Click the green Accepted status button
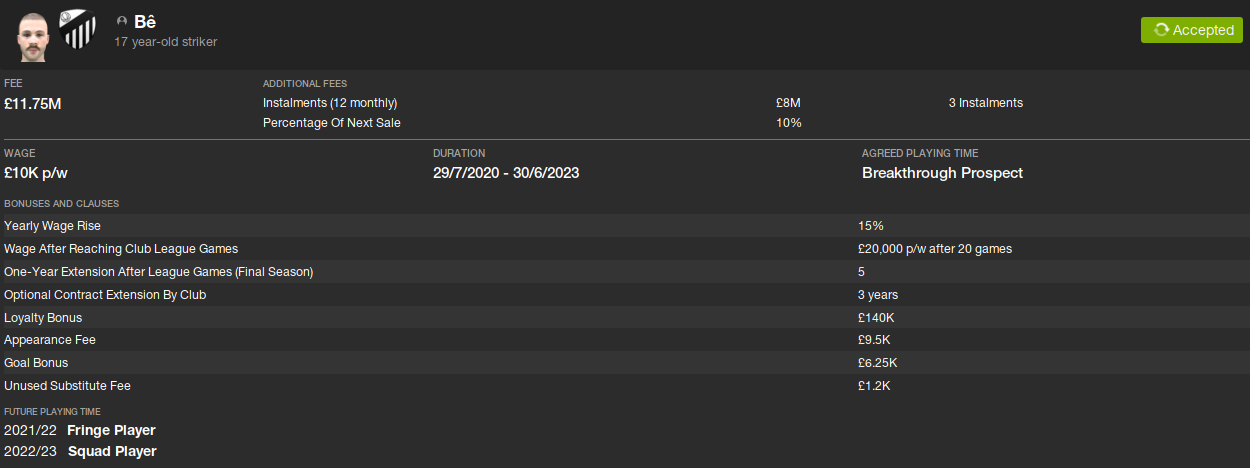Viewport: 1250px width, 468px height. [x=1191, y=30]
